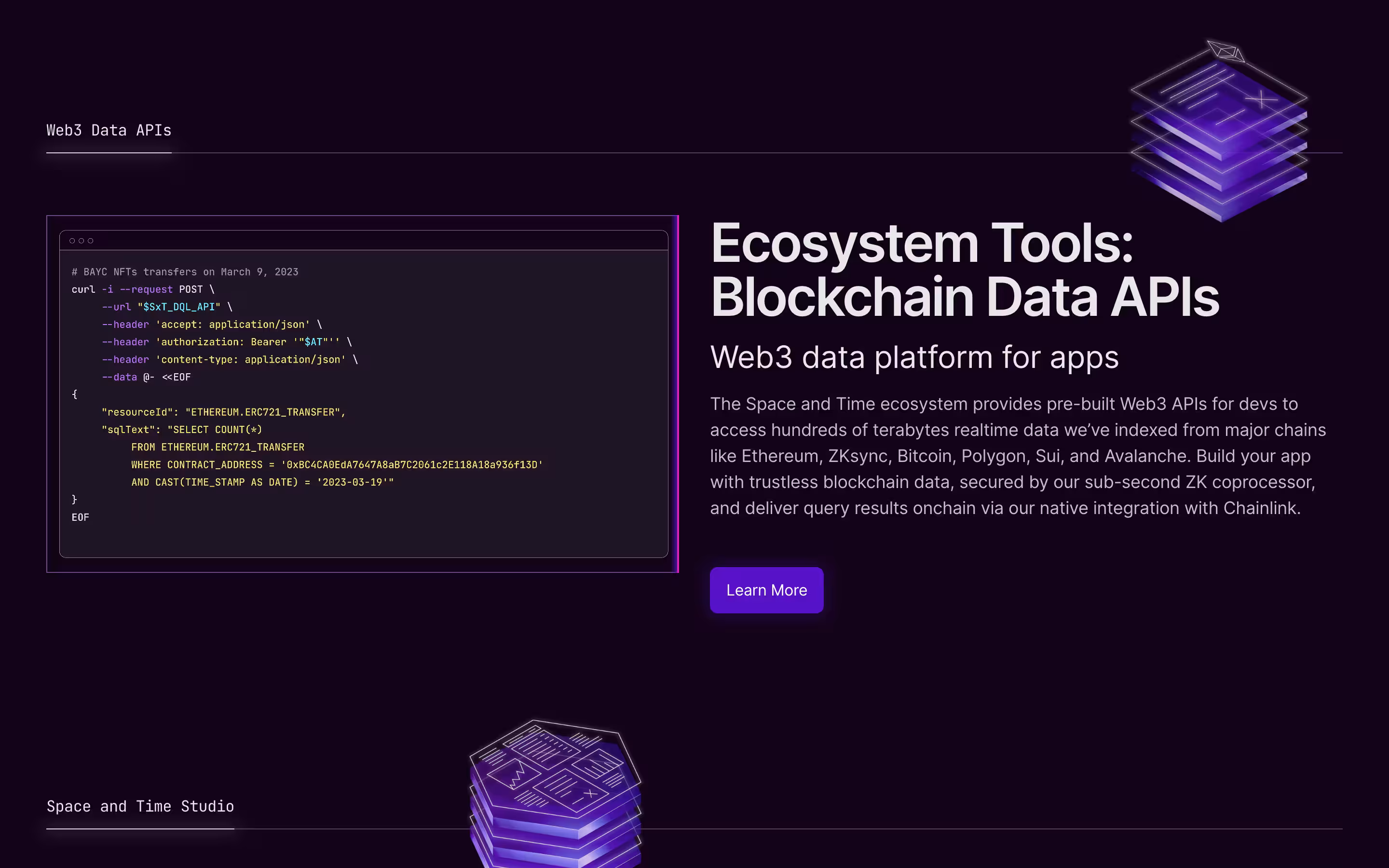1389x868 pixels.
Task: Click the resourceId ETHEREUM.ERC721_TRANSFER line
Action: [x=223, y=412]
